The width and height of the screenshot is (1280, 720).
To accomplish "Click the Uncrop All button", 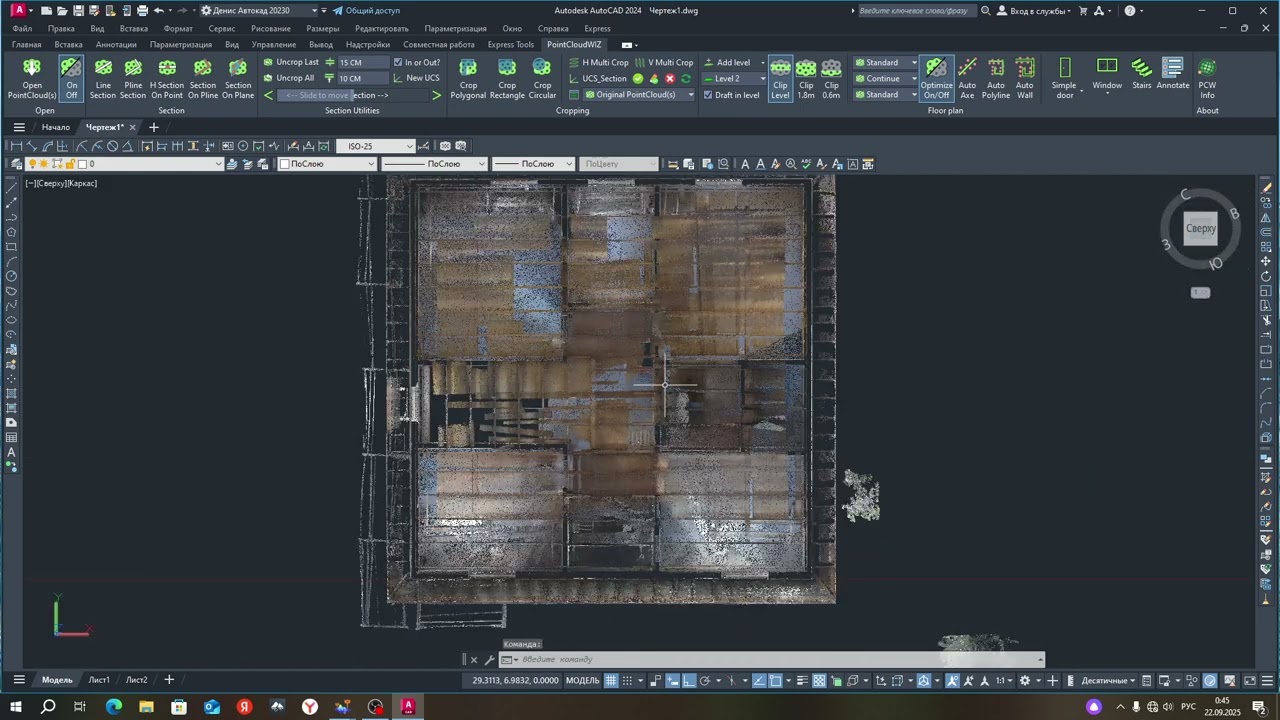I will point(288,78).
